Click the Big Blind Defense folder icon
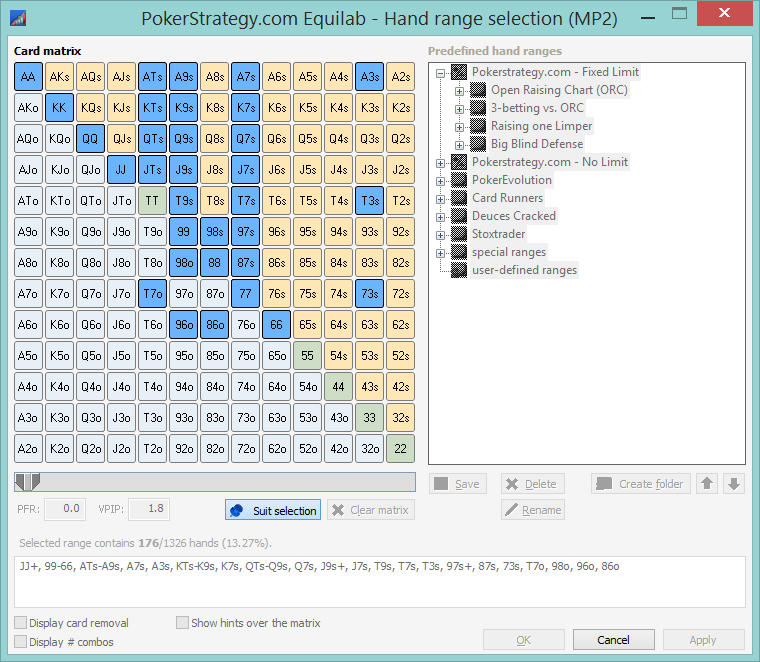This screenshot has width=760, height=662. pyautogui.click(x=478, y=144)
